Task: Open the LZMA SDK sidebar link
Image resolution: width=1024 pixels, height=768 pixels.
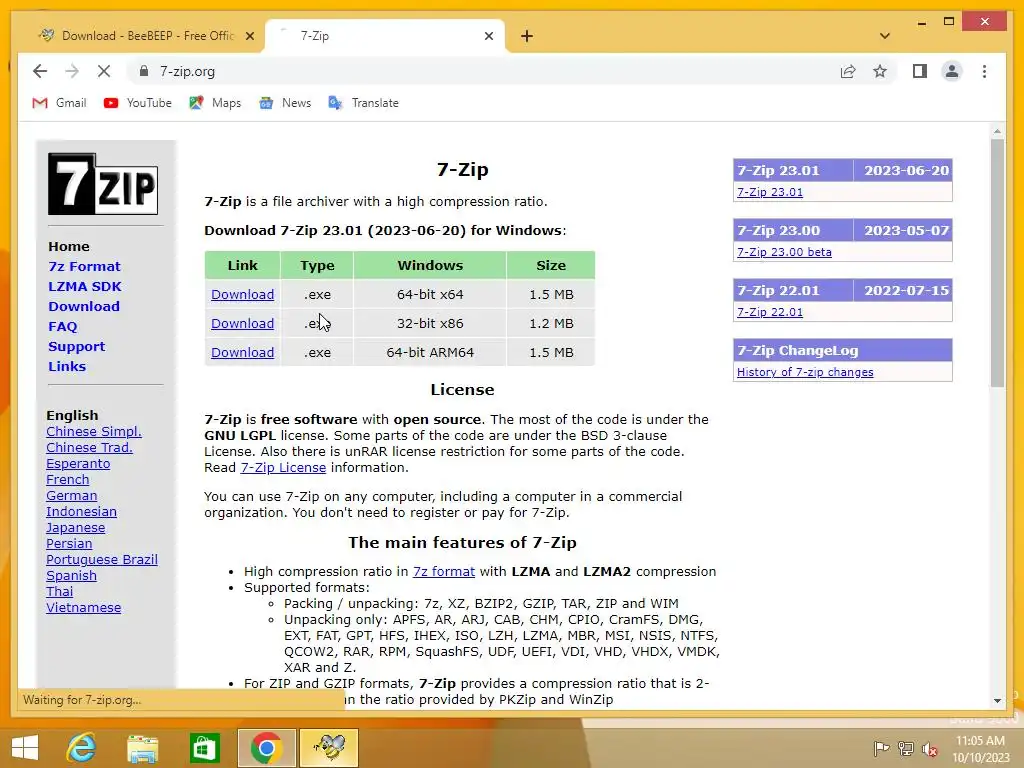Action: coord(84,286)
